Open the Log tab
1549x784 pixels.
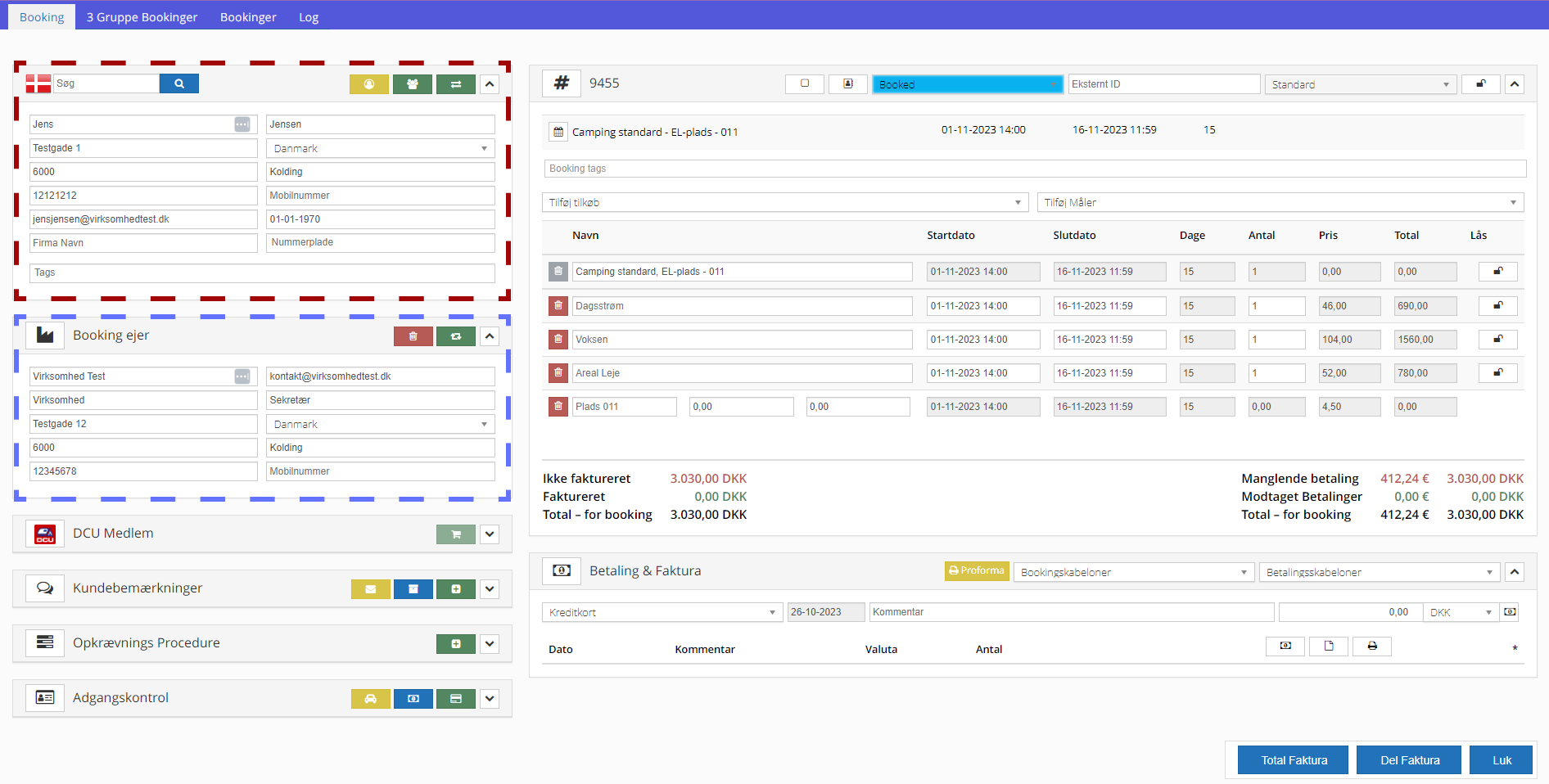[309, 17]
